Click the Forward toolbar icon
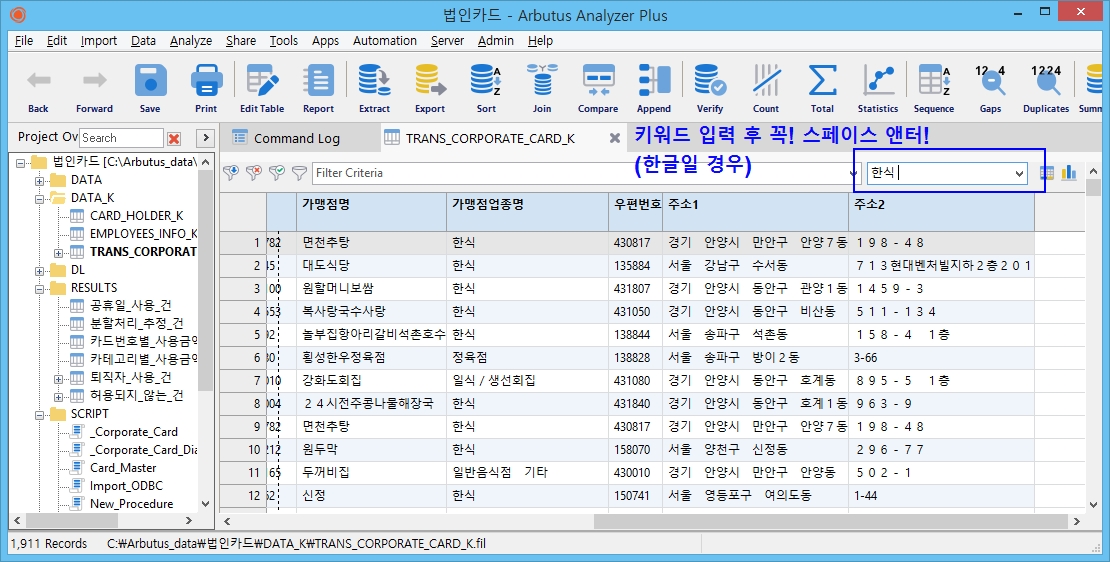 click(94, 86)
